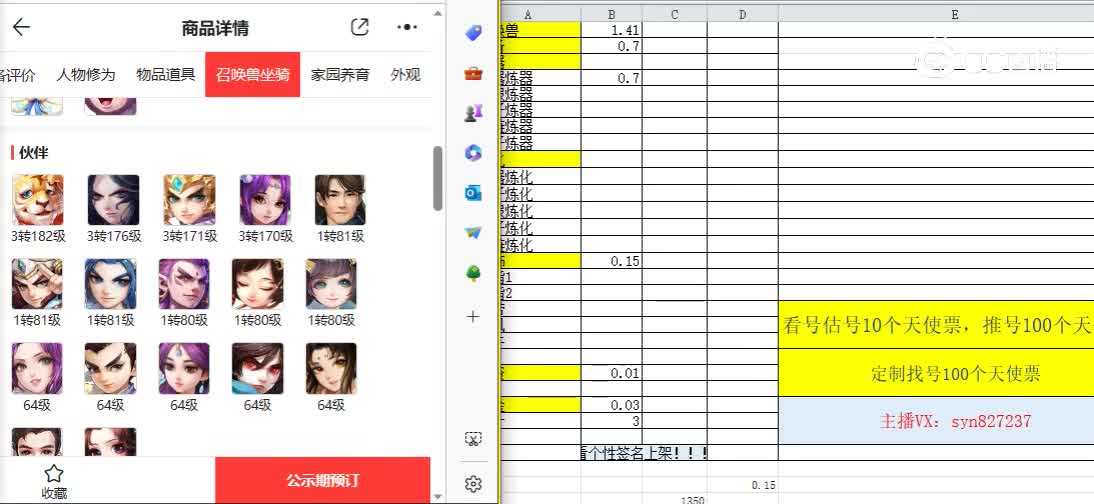Open the green tree icon in sidebar
The width and height of the screenshot is (1094, 504).
(473, 273)
